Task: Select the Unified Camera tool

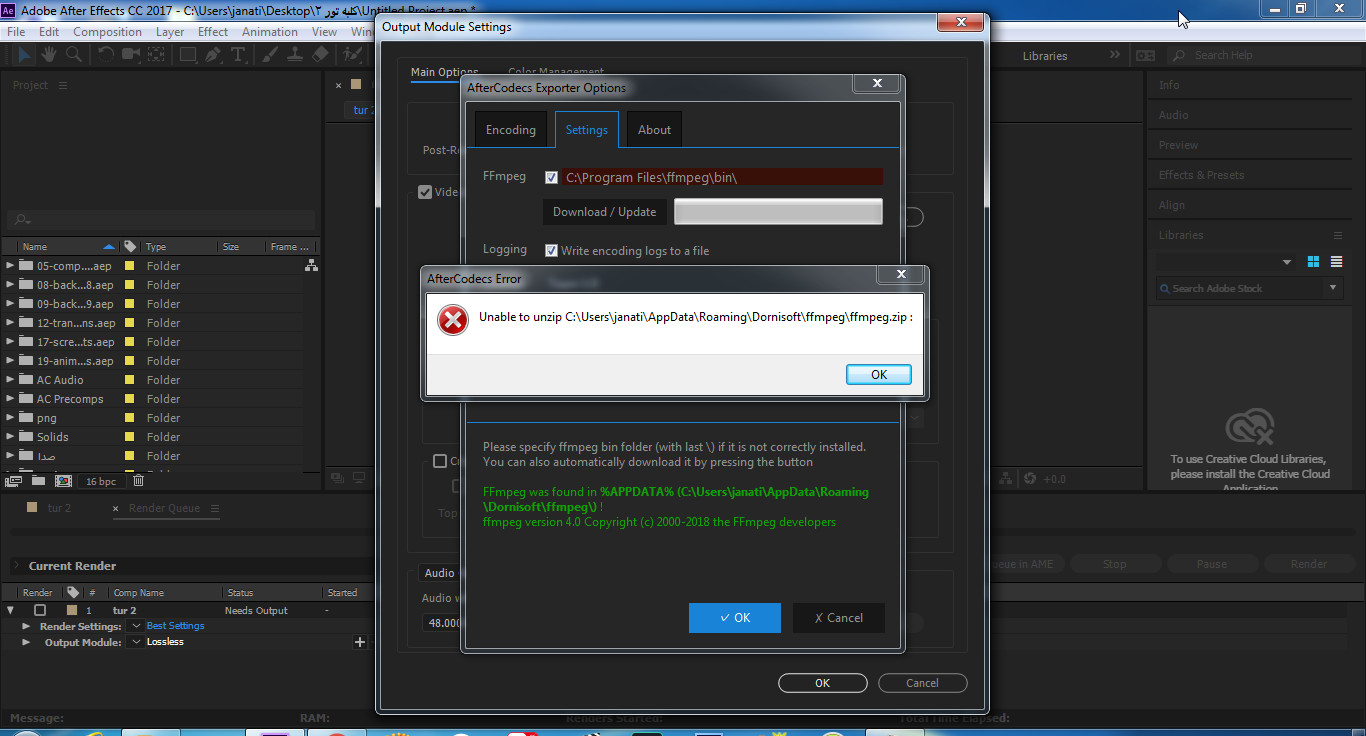Action: coord(131,55)
